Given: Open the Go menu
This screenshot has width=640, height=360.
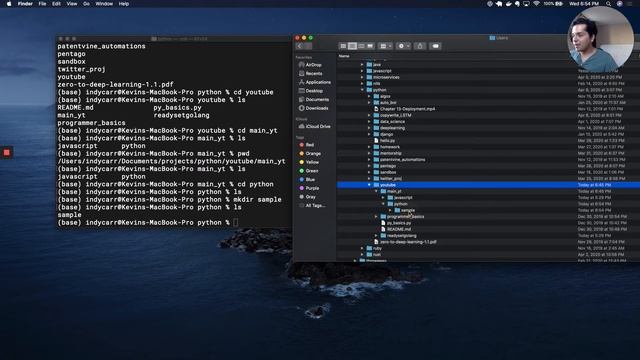Looking at the screenshot, I should tap(86, 4).
